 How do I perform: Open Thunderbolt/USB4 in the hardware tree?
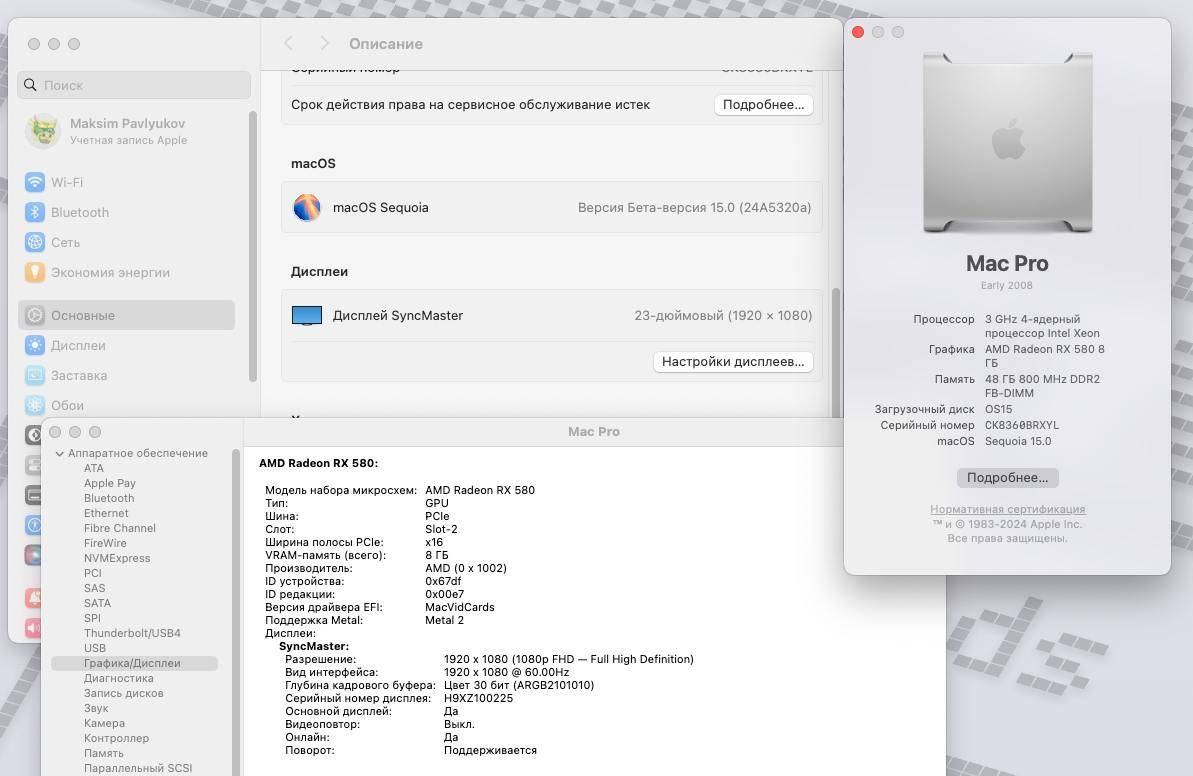pyautogui.click(x=132, y=633)
